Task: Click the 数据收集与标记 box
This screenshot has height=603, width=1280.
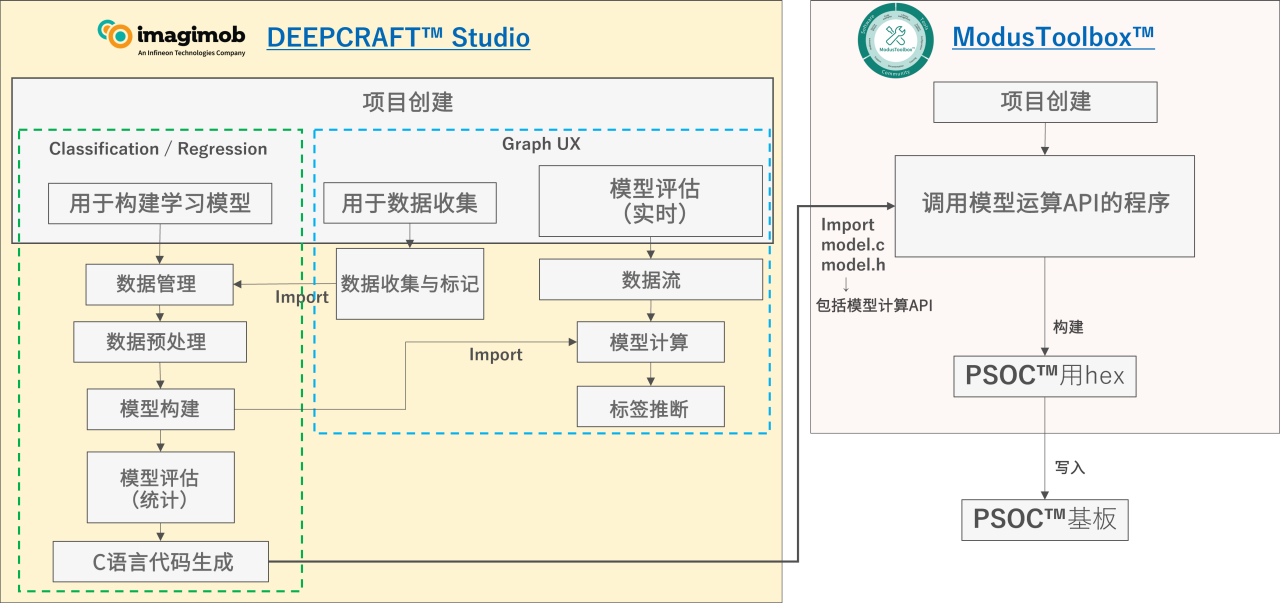Action: [x=410, y=284]
